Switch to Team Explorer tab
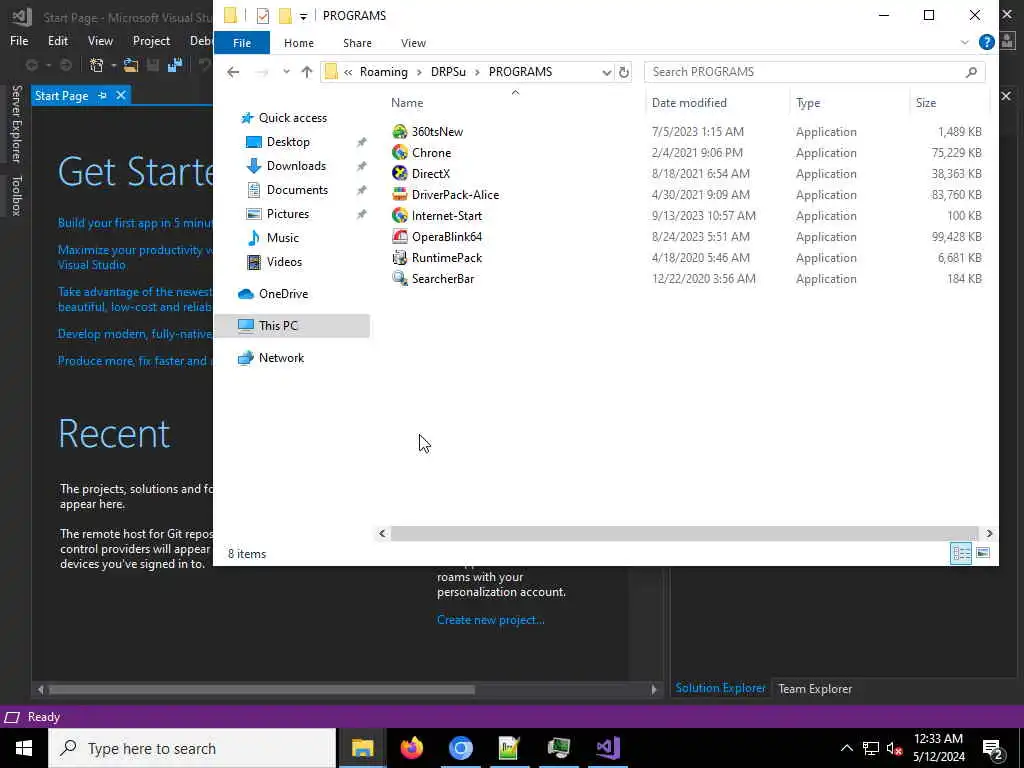This screenshot has width=1024, height=768. pyautogui.click(x=814, y=688)
